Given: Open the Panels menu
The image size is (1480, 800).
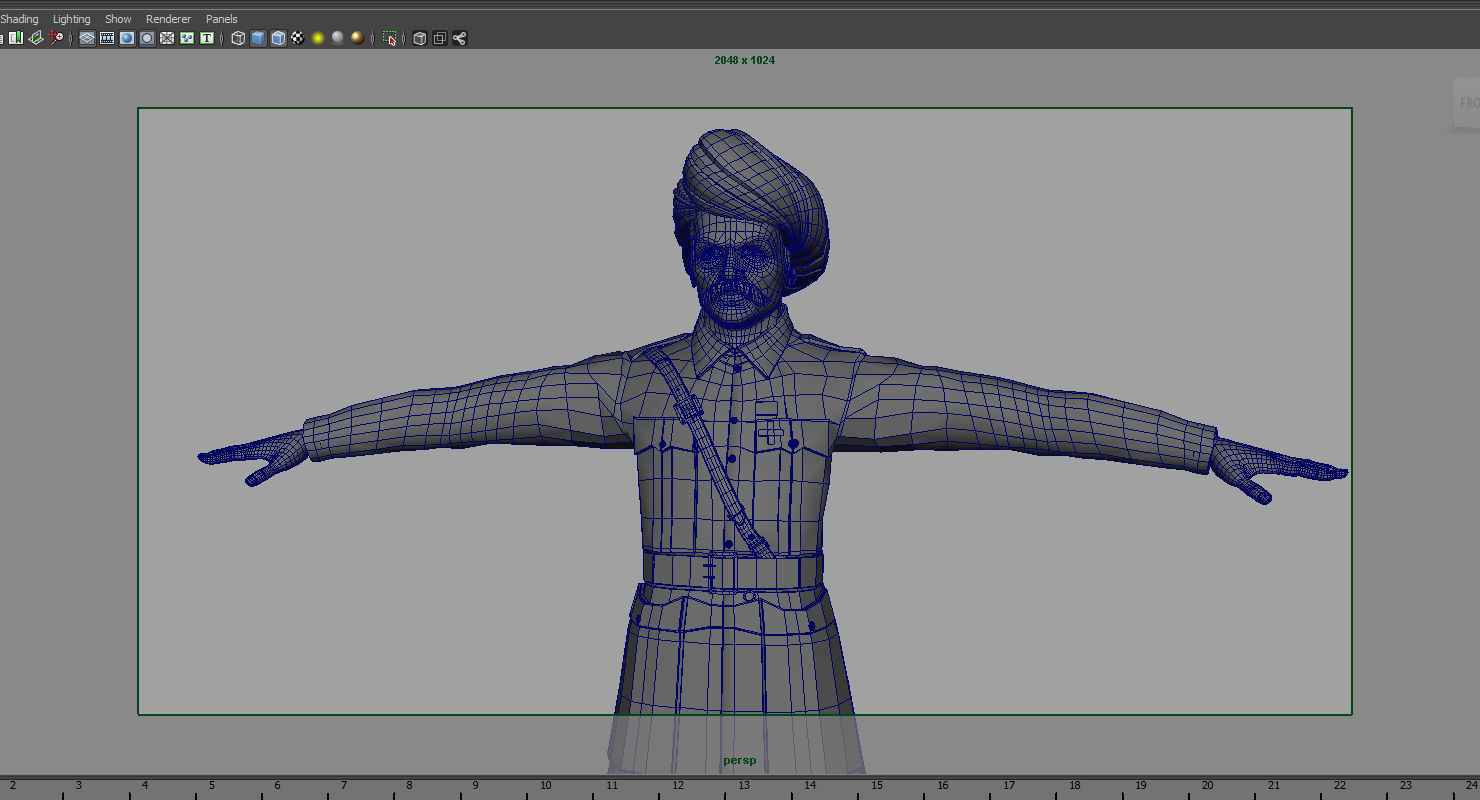Looking at the screenshot, I should (x=221, y=18).
